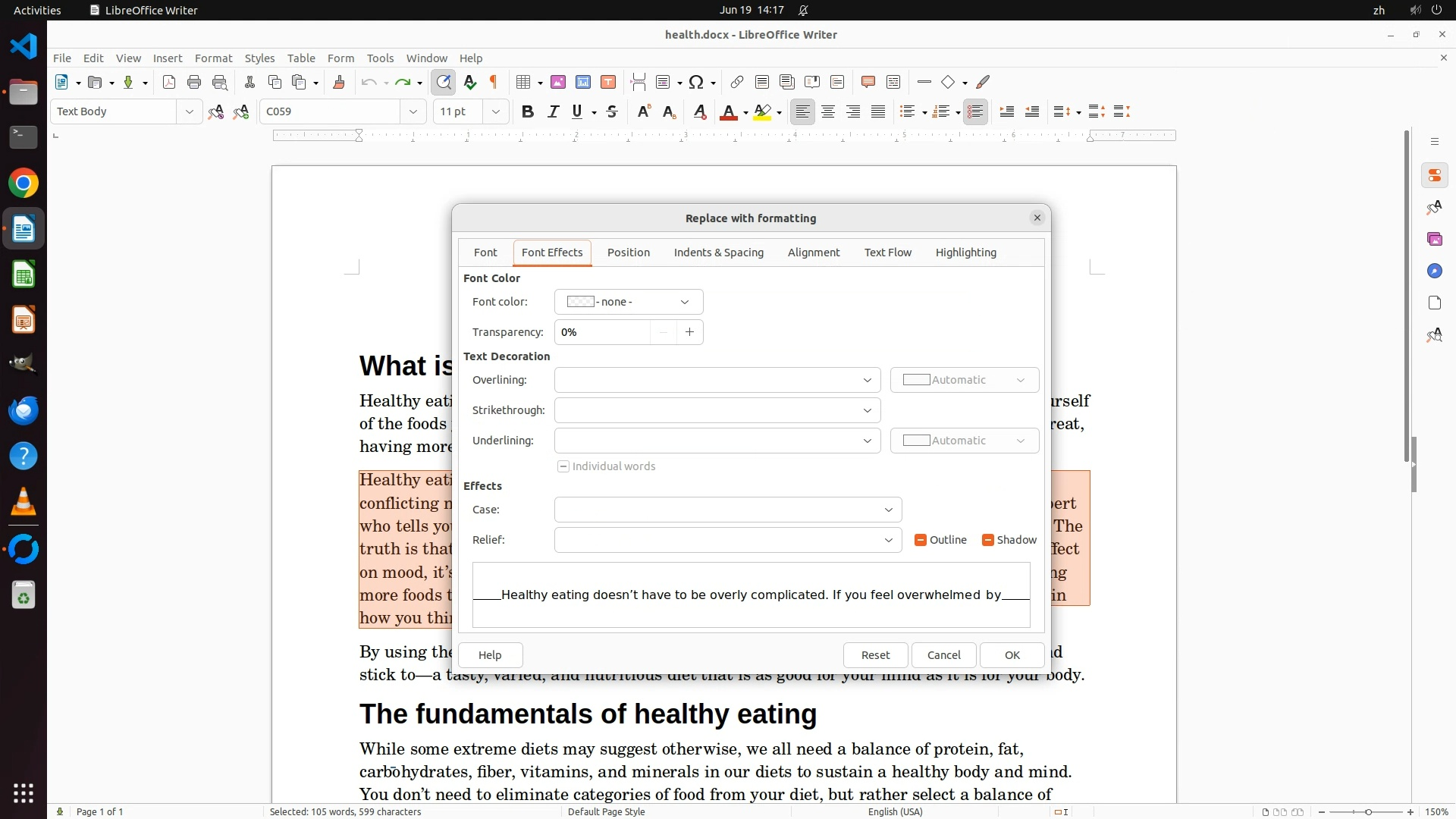The height and width of the screenshot is (819, 1456).
Task: Toggle formatting marks pilcrow icon
Action: point(494,83)
